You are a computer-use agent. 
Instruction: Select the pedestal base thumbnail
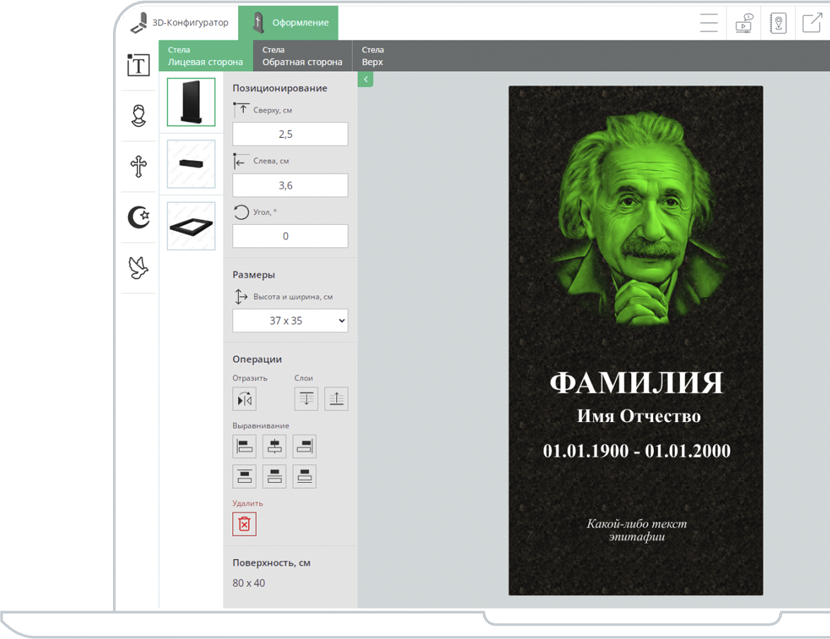pos(191,164)
